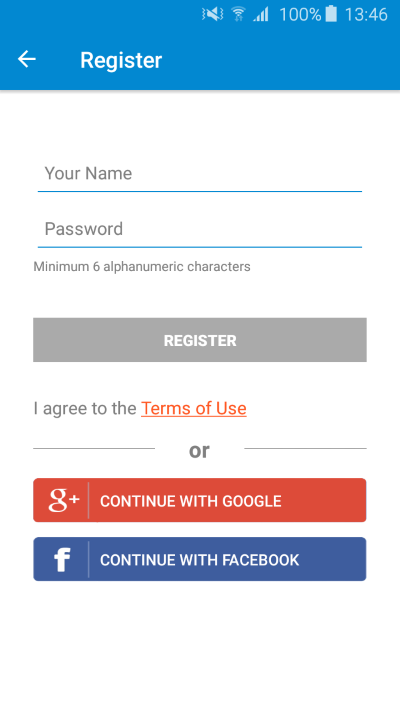Tap the cellular signal strength icon

(x=261, y=15)
